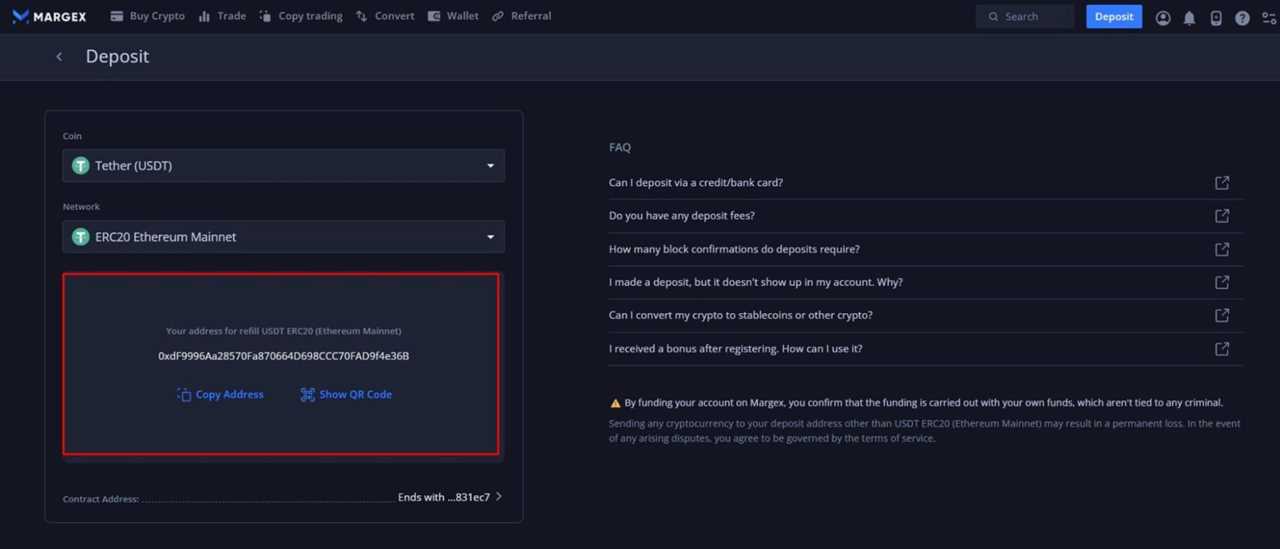1280x549 pixels.
Task: Open the help question mark icon
Action: (x=1242, y=17)
